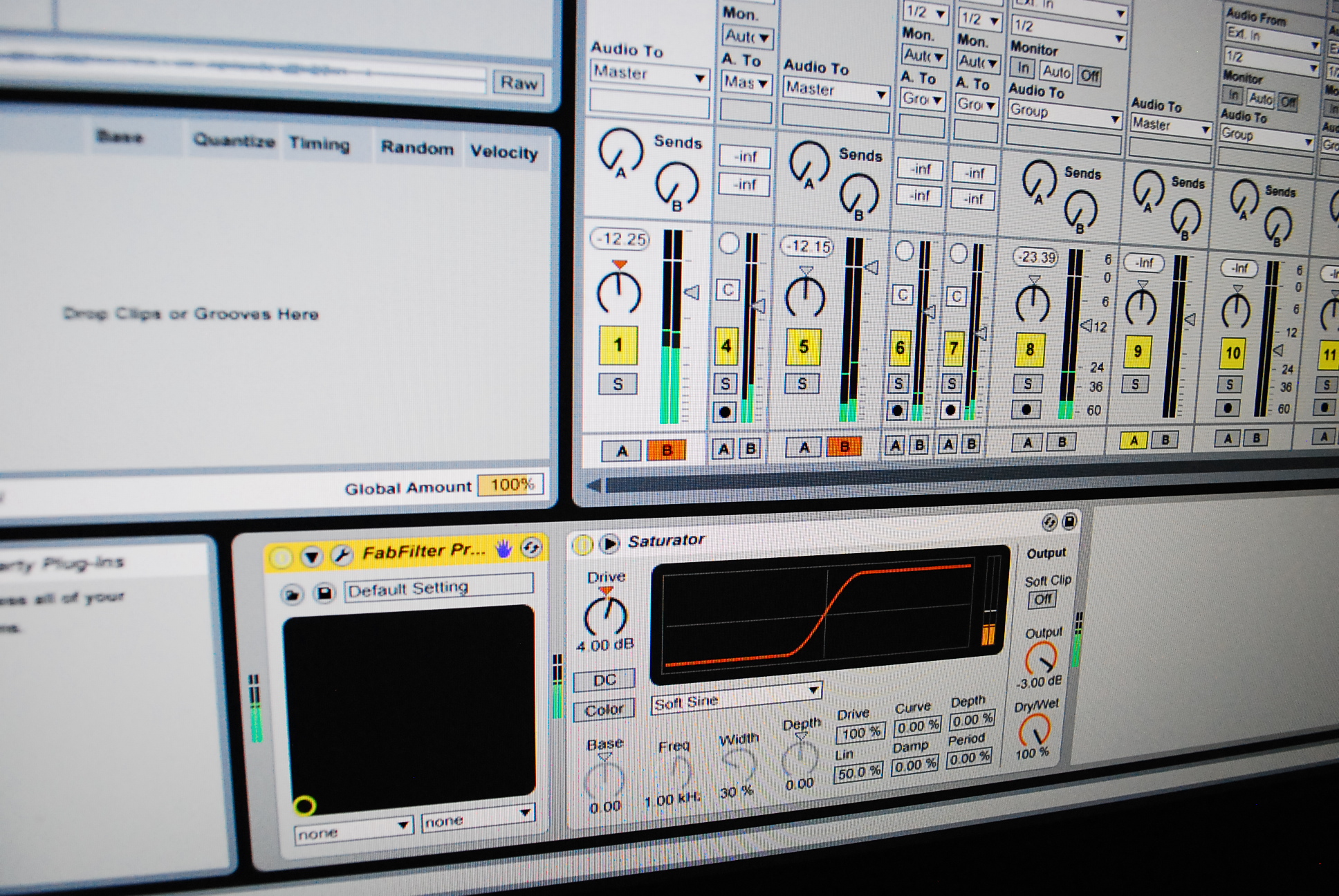Arm track 4 for recording
This screenshot has width=1339, height=896.
click(725, 413)
